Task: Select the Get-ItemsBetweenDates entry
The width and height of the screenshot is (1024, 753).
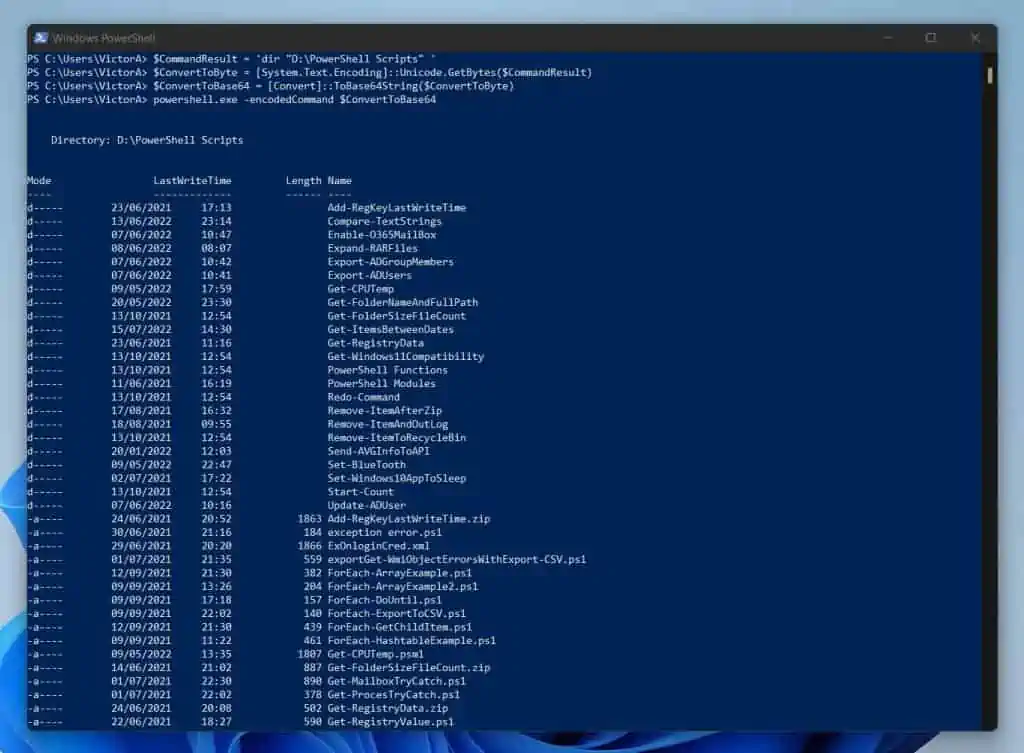Action: [x=391, y=329]
